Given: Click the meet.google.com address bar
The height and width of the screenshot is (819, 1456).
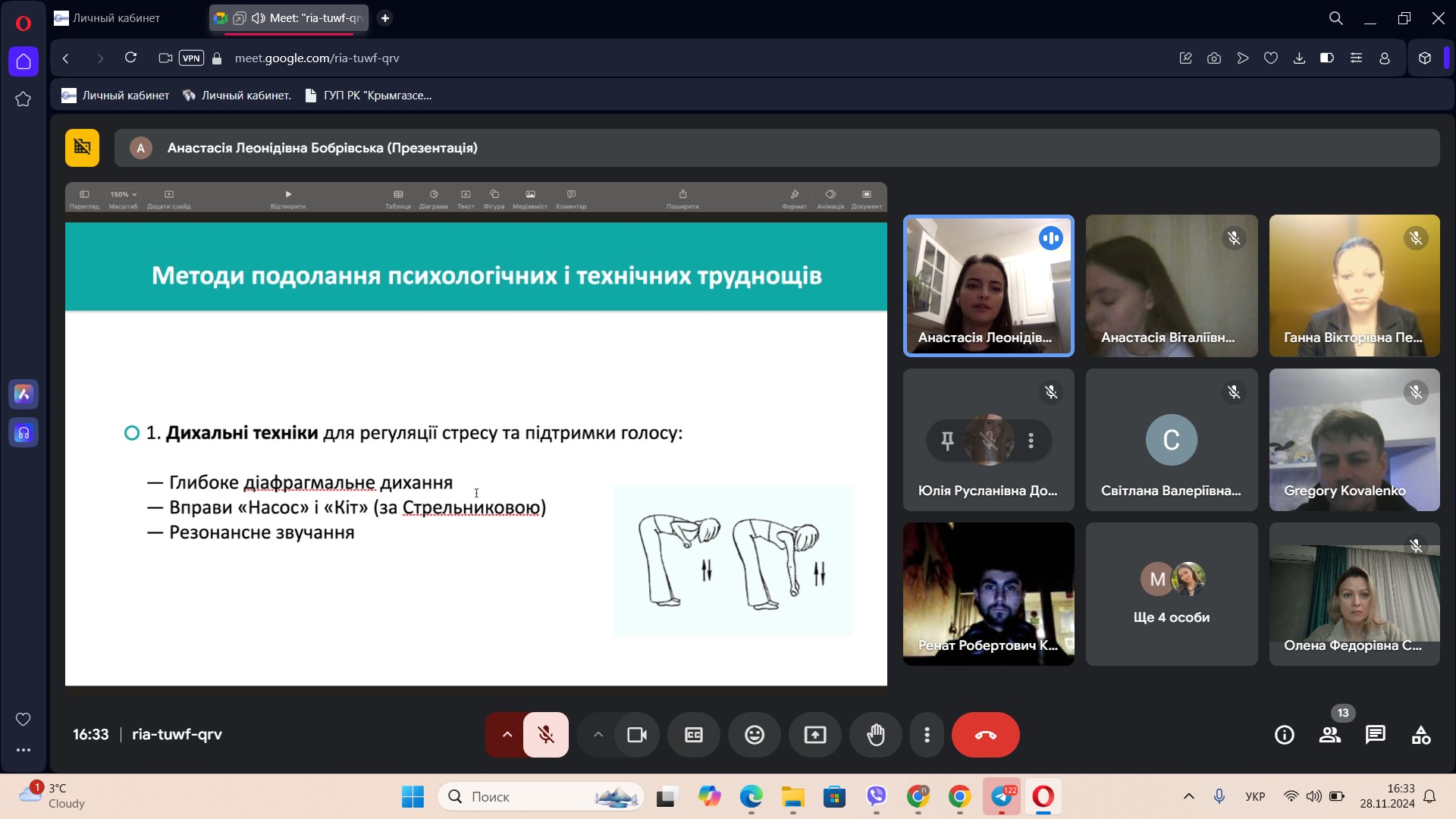Looking at the screenshot, I should click(x=317, y=58).
